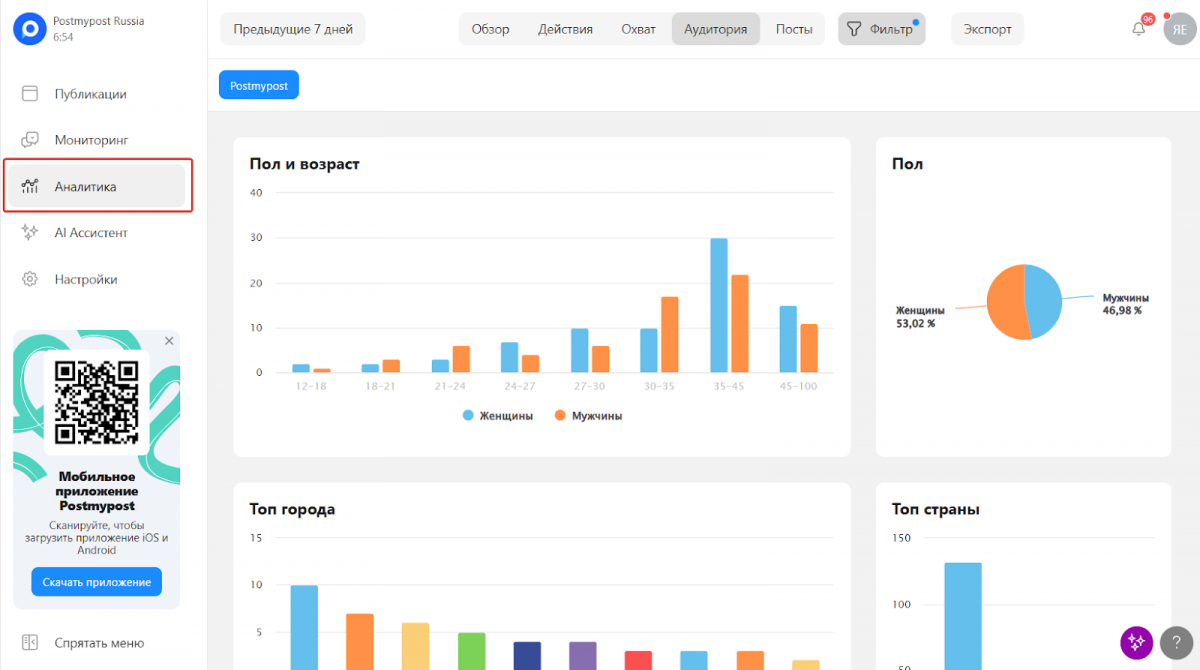The width and height of the screenshot is (1200, 670).
Task: Switch to the Обзор tab
Action: [x=491, y=29]
